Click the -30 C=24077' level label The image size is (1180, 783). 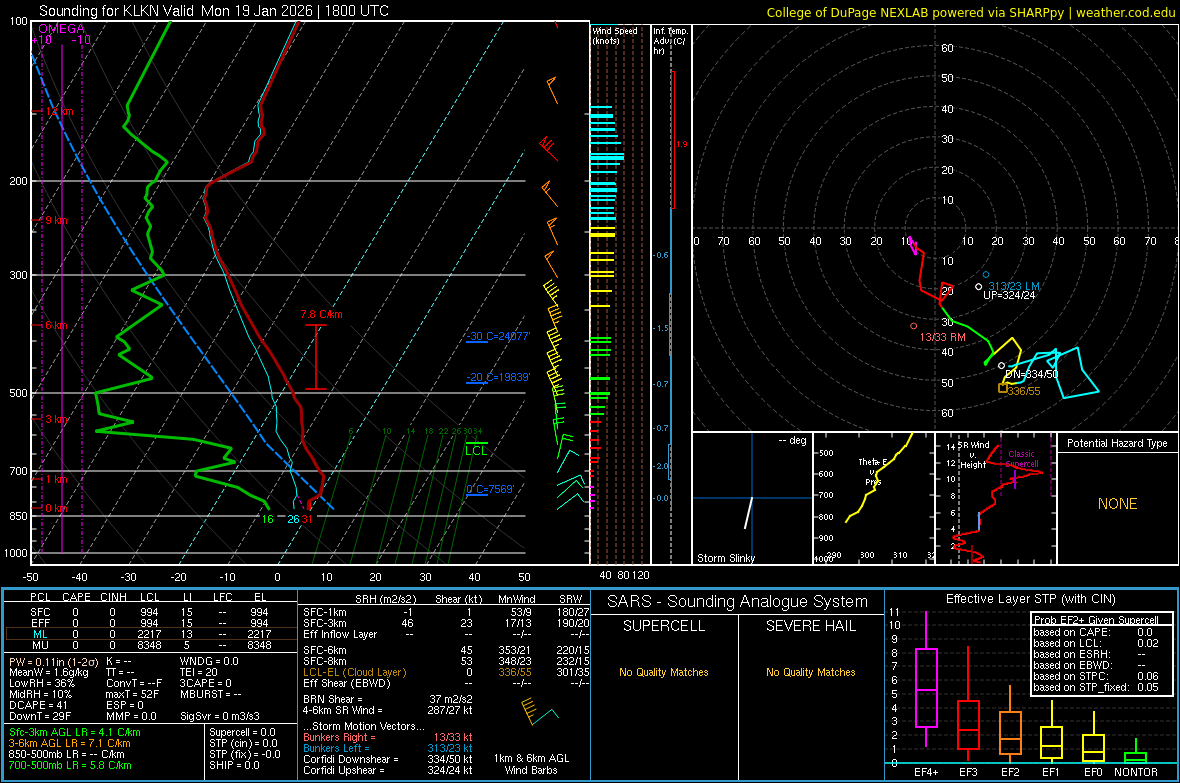click(x=497, y=337)
